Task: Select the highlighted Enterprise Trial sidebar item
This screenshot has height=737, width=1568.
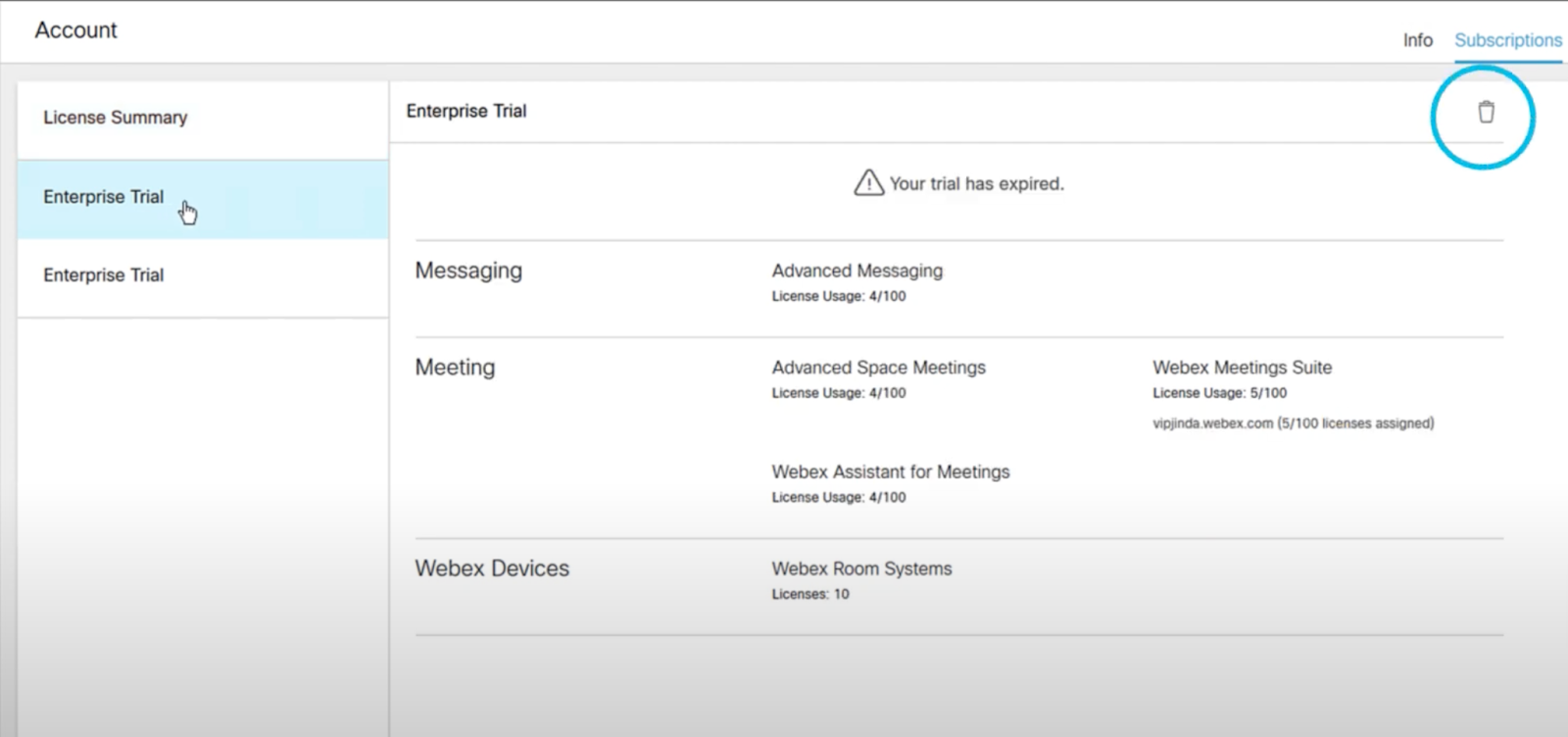Action: tap(203, 199)
